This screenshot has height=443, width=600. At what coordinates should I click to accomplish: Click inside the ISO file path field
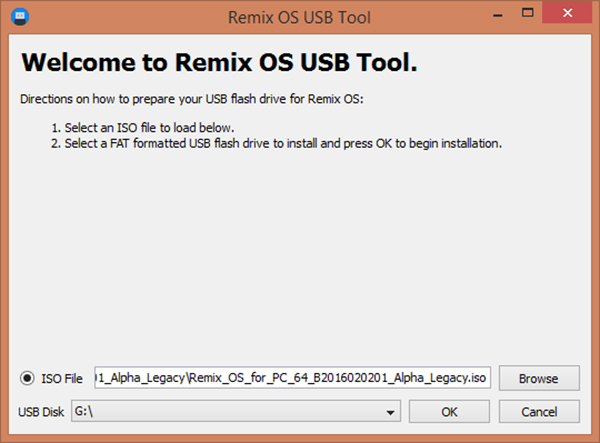(292, 379)
